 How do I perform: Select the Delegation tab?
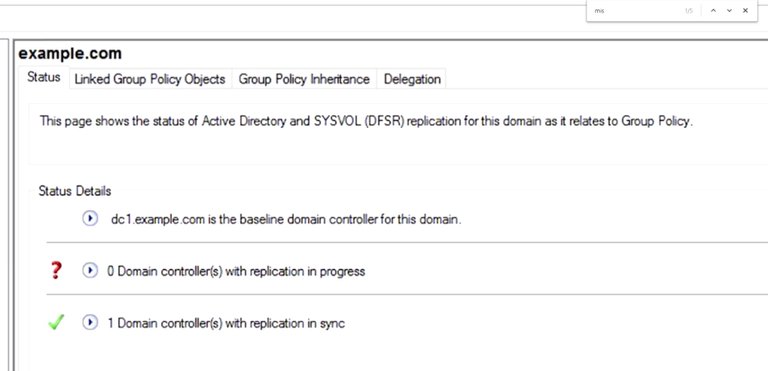click(412, 79)
